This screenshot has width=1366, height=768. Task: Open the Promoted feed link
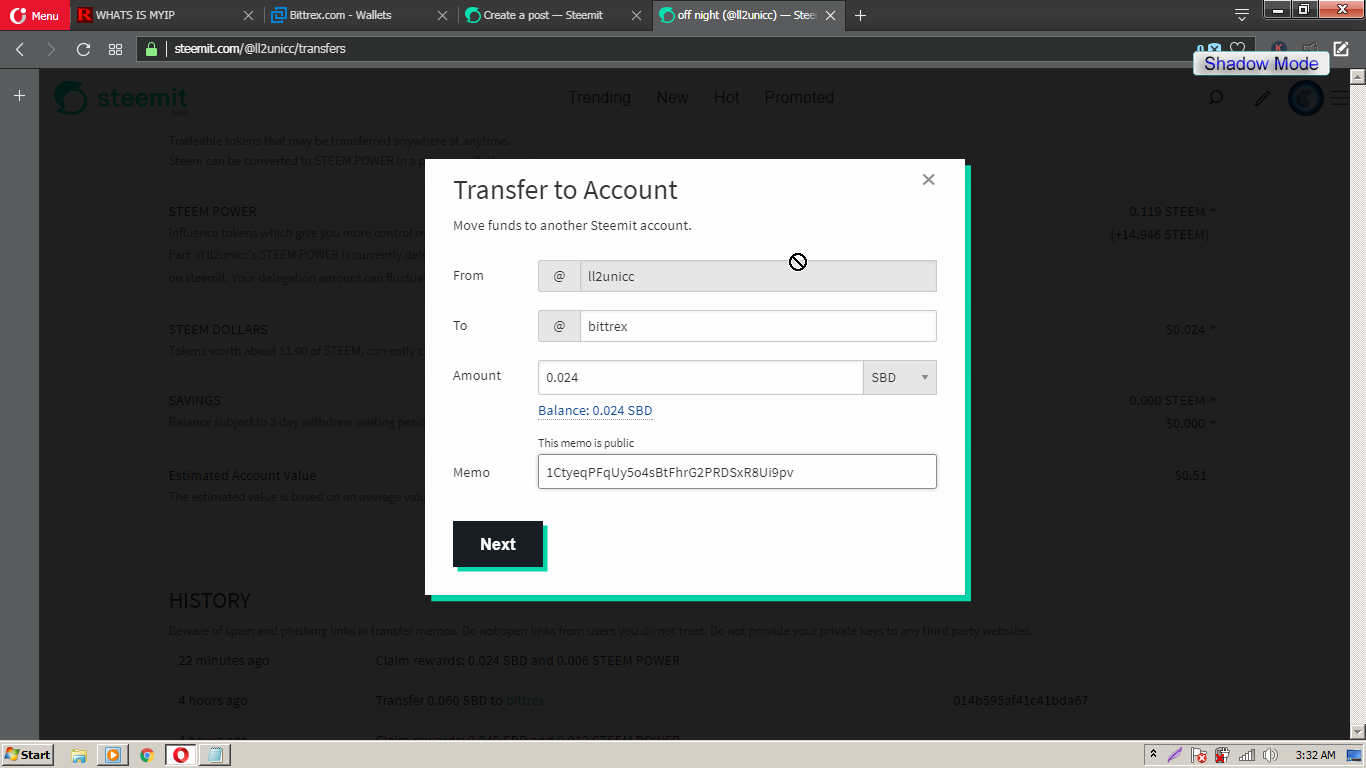tap(799, 97)
